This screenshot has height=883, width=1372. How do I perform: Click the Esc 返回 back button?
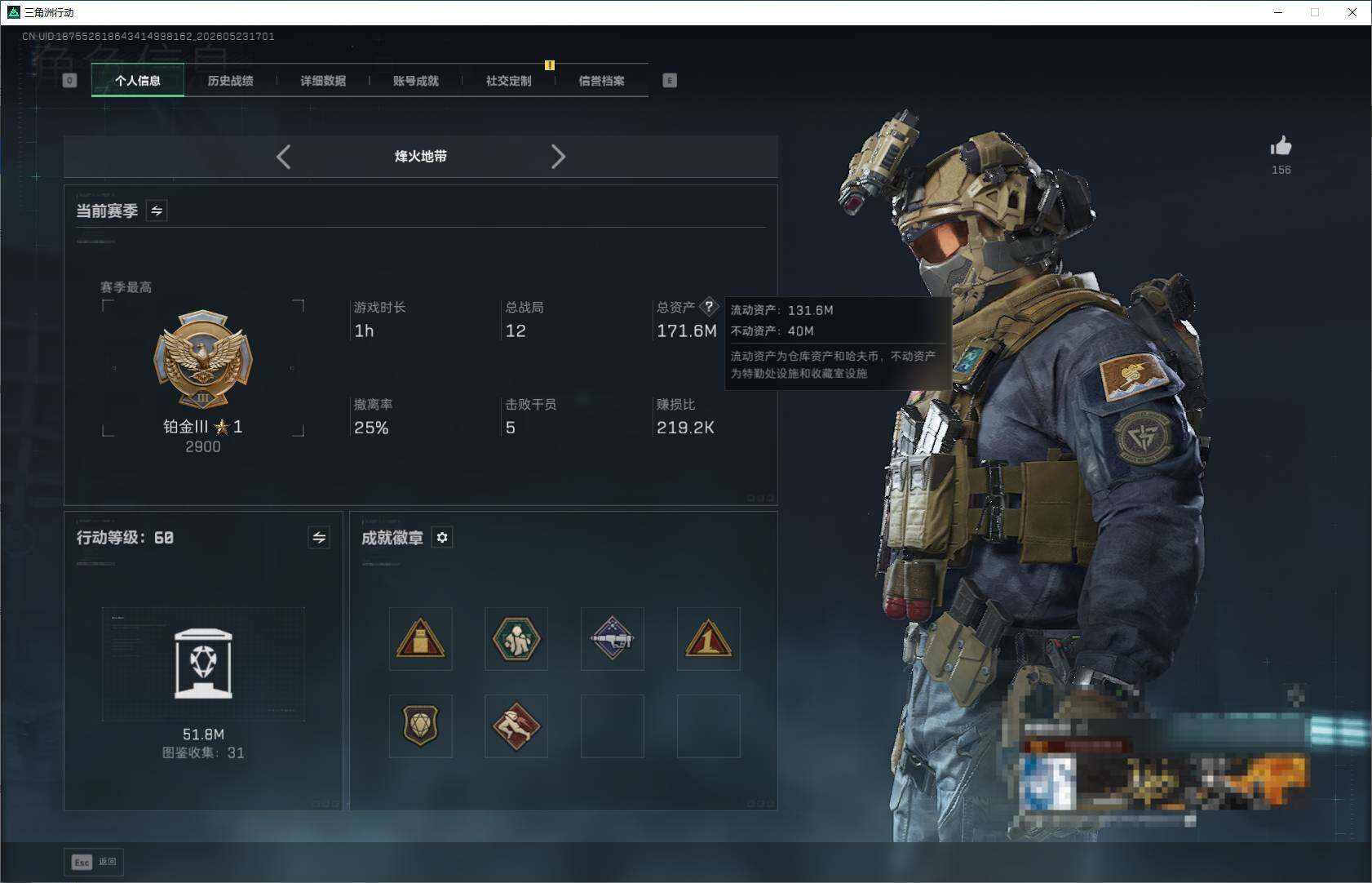[94, 862]
